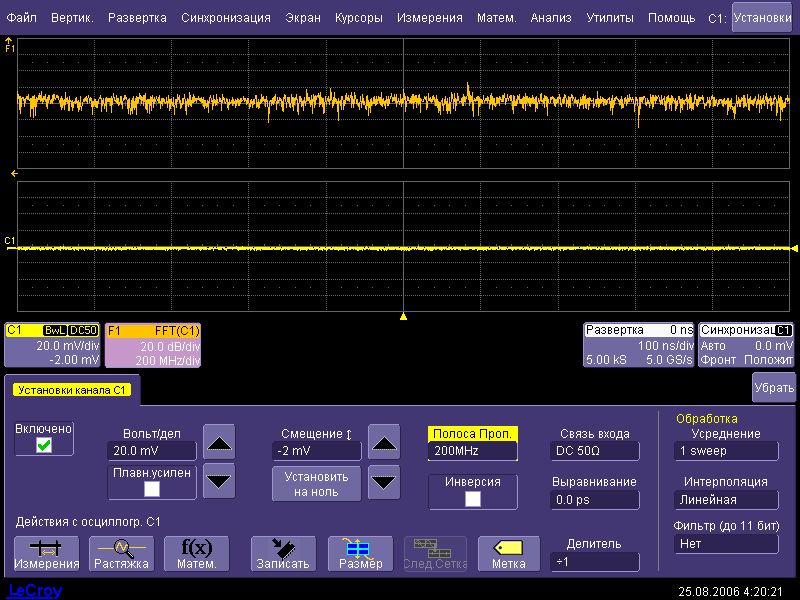Open the Растяжка zoom icon button
Image resolution: width=800 pixels, height=600 pixels.
(121, 553)
